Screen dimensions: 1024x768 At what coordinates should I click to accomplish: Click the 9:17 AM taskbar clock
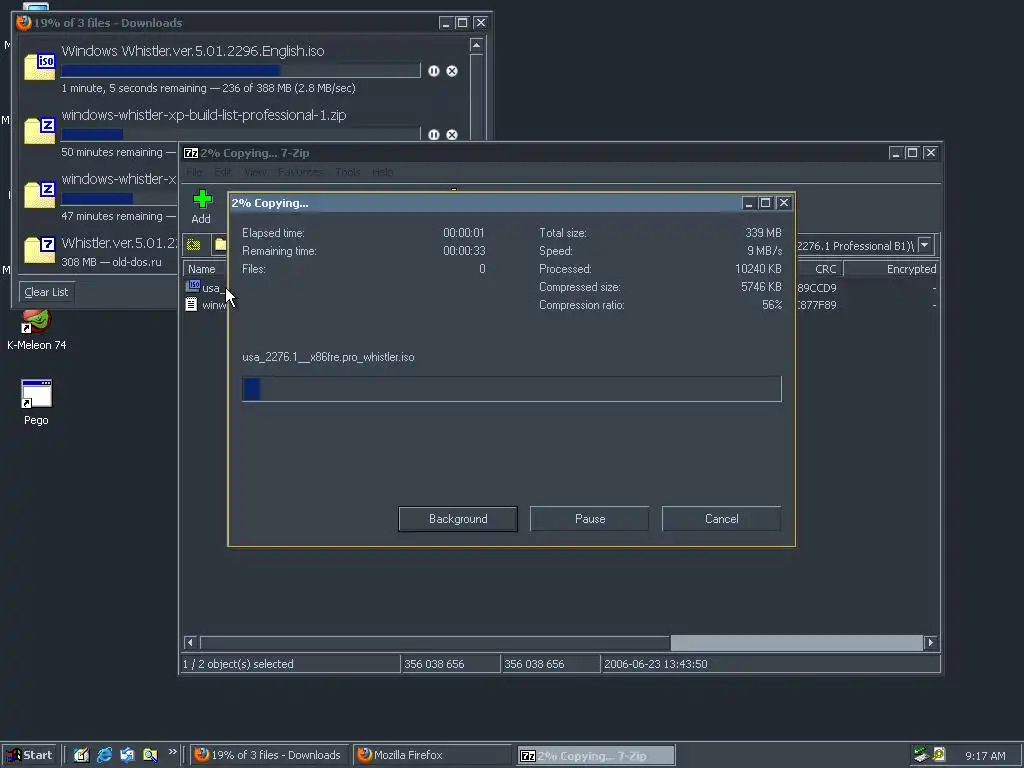[985, 756]
